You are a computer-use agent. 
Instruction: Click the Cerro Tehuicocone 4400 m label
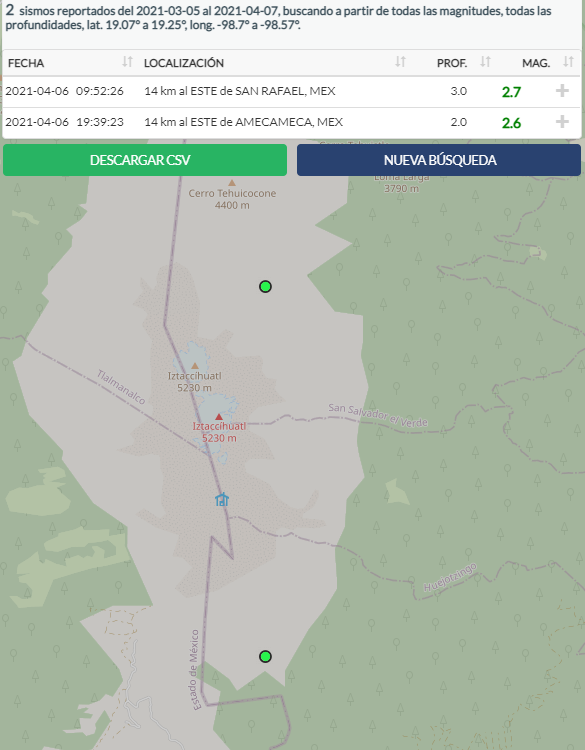tap(232, 199)
